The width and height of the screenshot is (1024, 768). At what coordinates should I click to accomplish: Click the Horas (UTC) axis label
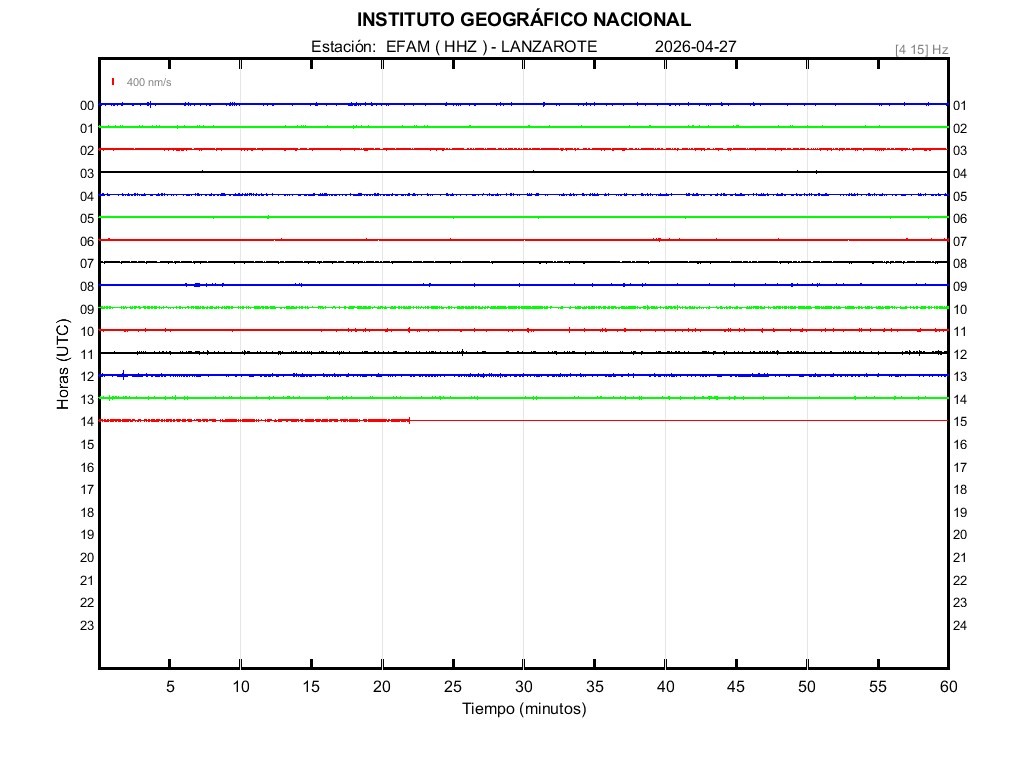pos(63,364)
